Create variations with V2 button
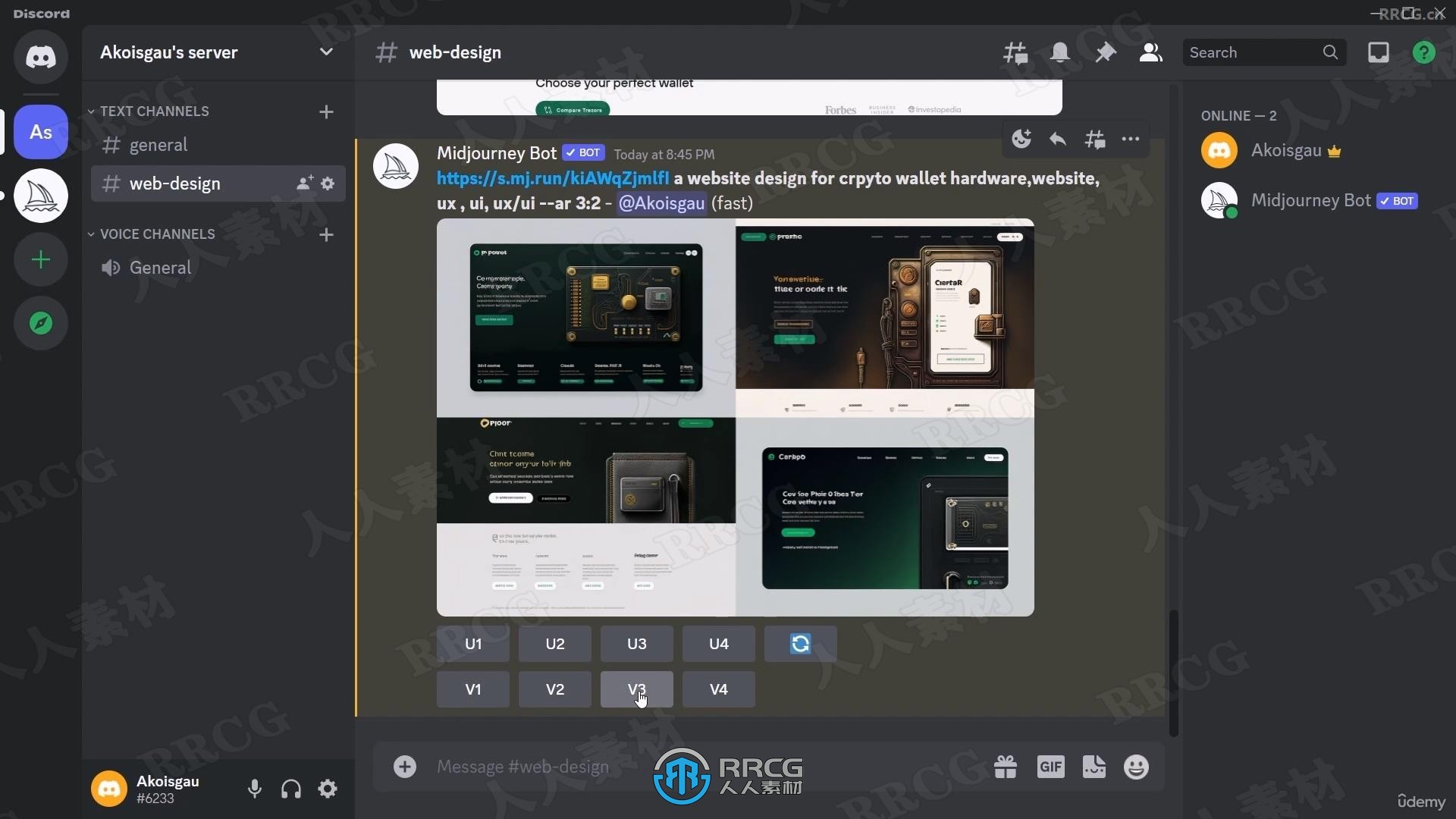The image size is (1456, 819). point(555,689)
